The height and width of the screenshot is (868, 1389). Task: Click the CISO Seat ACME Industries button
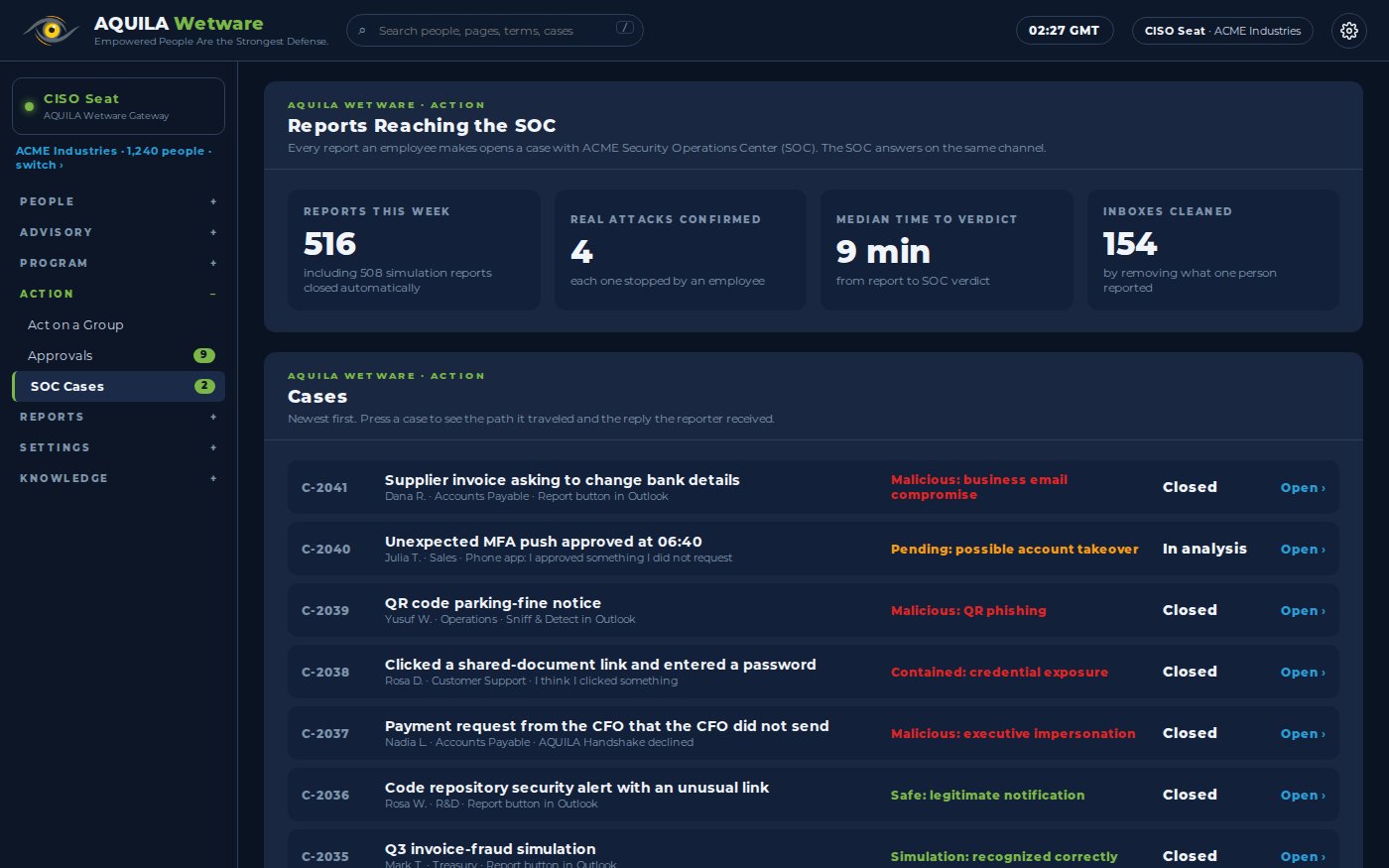tap(1222, 31)
